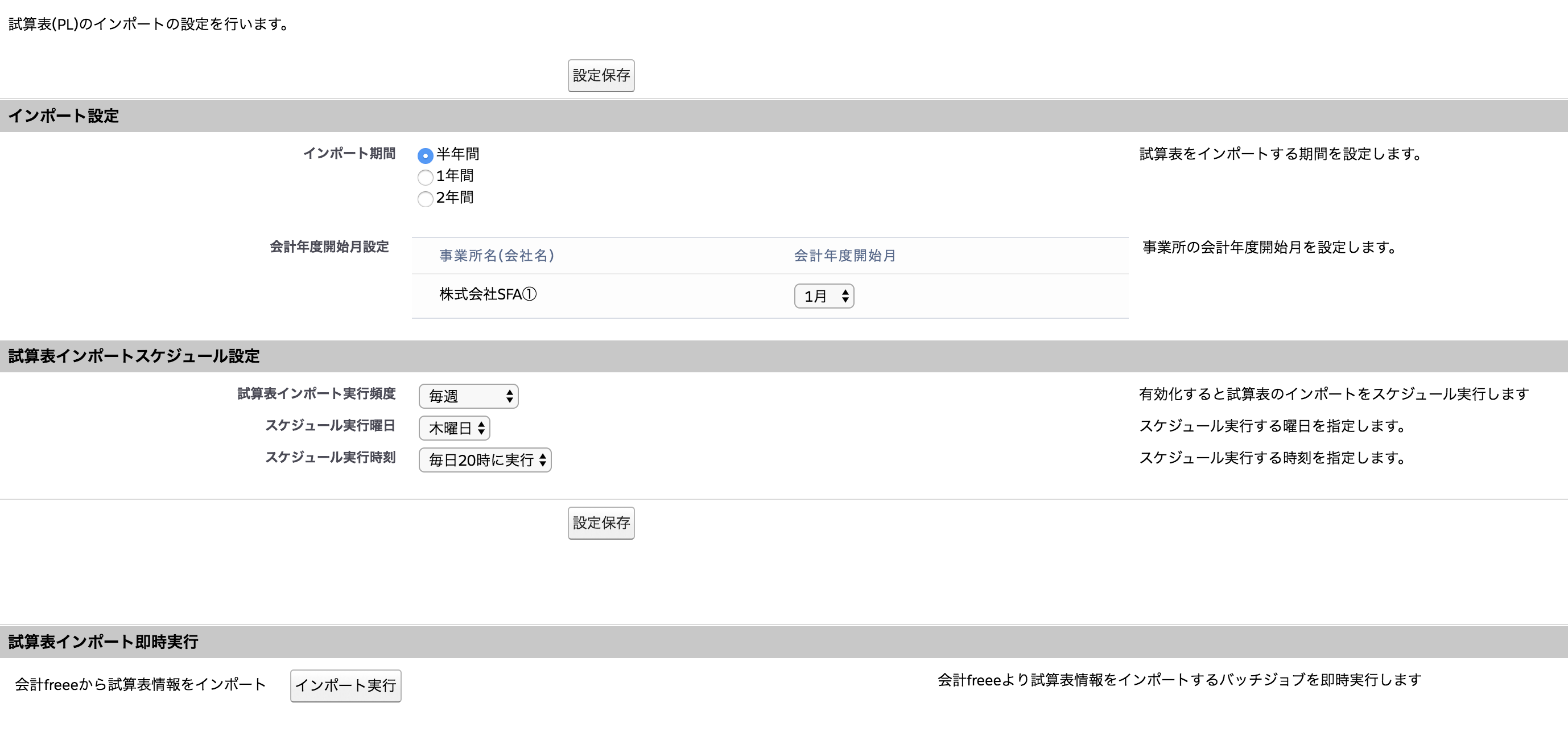Click the 1年間 label text

(455, 175)
